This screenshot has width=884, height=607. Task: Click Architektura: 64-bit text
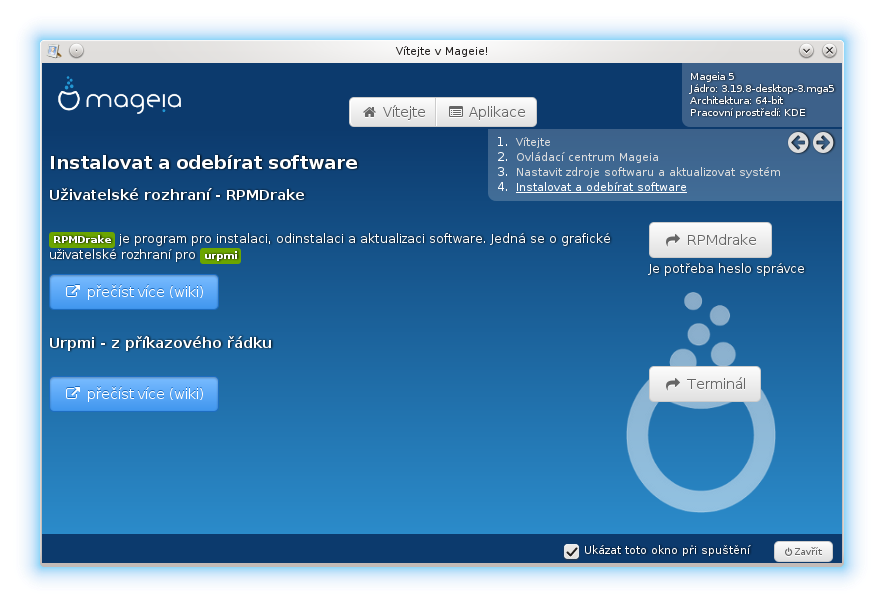coord(736,101)
